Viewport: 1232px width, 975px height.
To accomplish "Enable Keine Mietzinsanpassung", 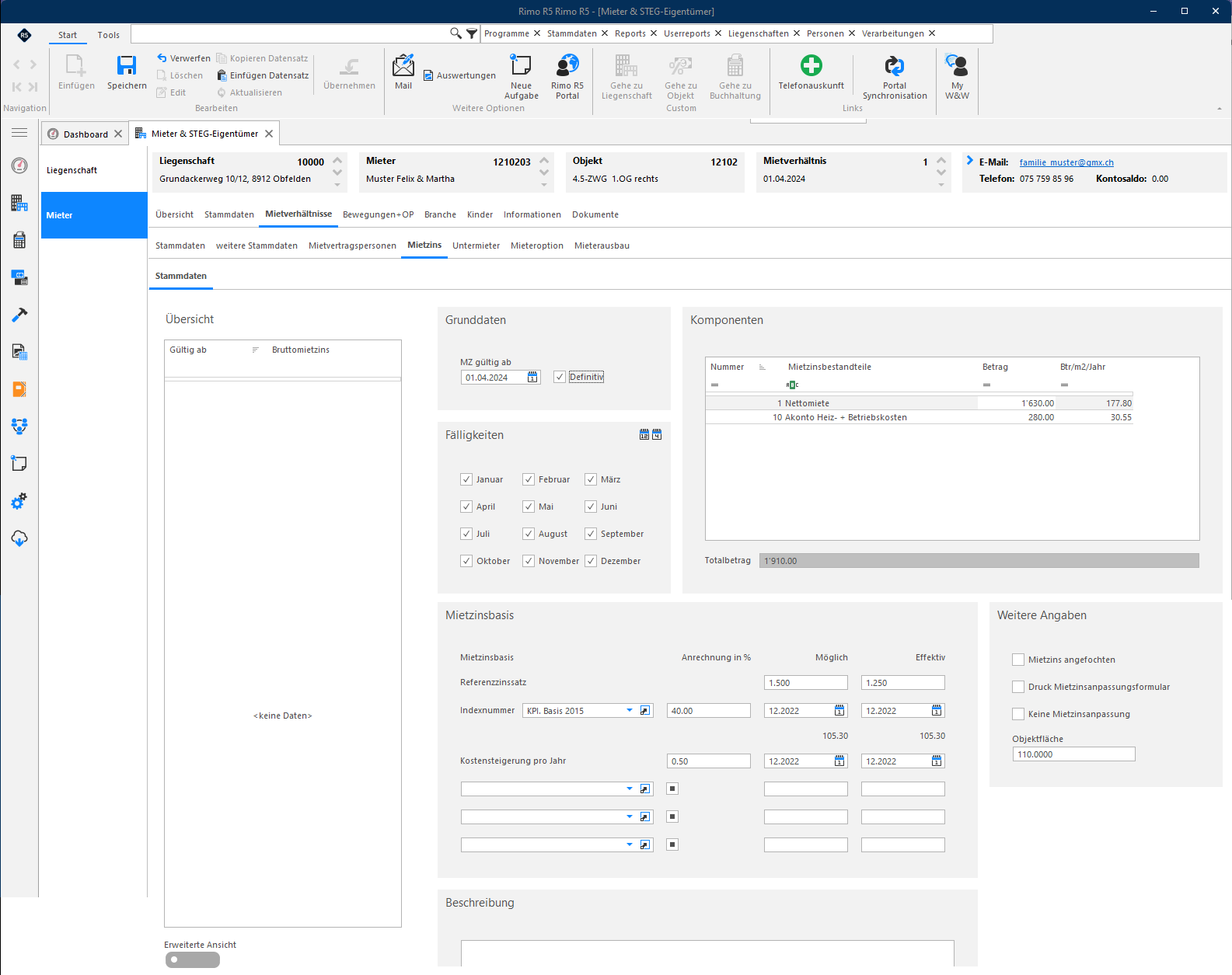I will pyautogui.click(x=1018, y=714).
